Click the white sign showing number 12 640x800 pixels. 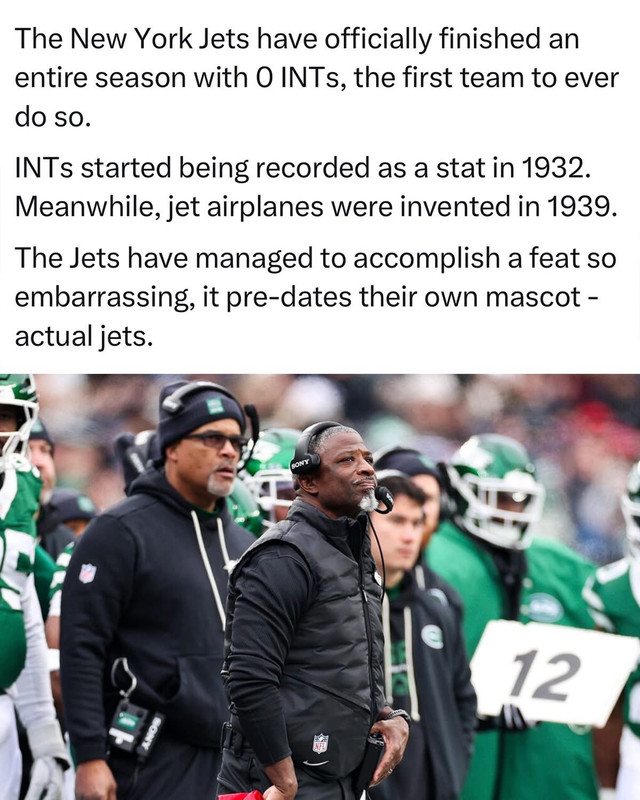pyautogui.click(x=552, y=673)
